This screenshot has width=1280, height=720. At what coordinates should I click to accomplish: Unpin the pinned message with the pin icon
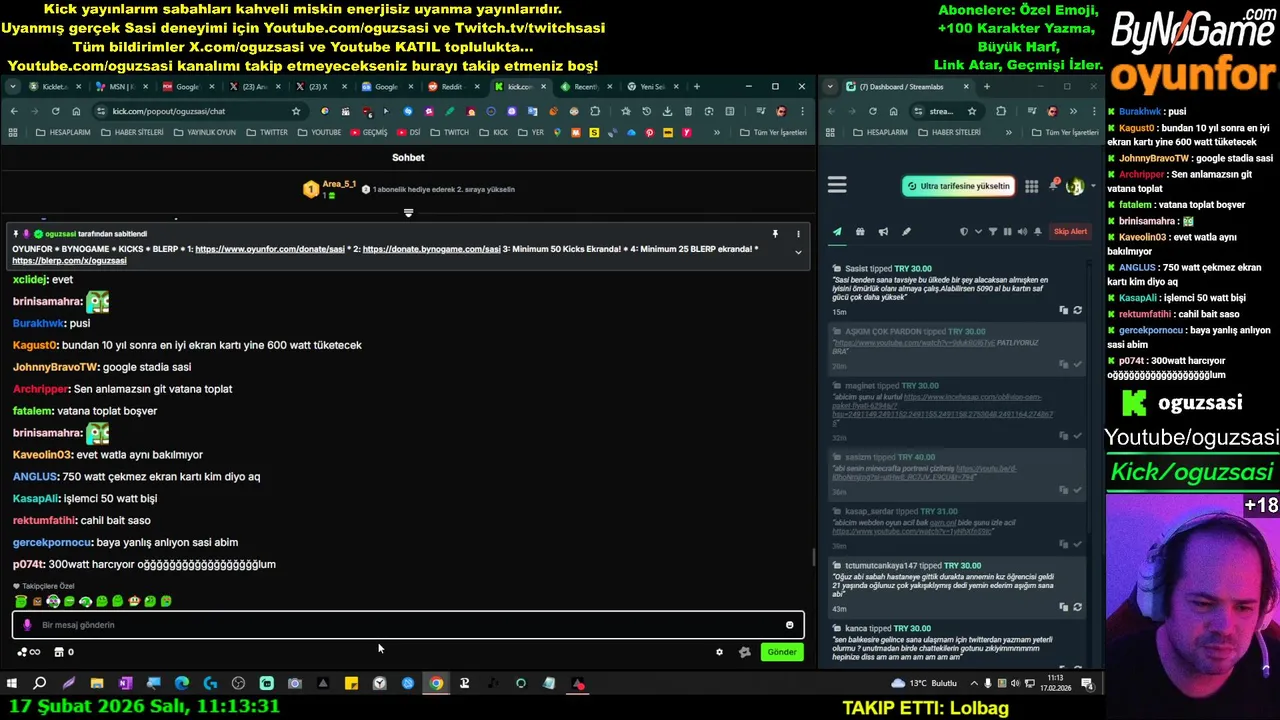click(774, 234)
